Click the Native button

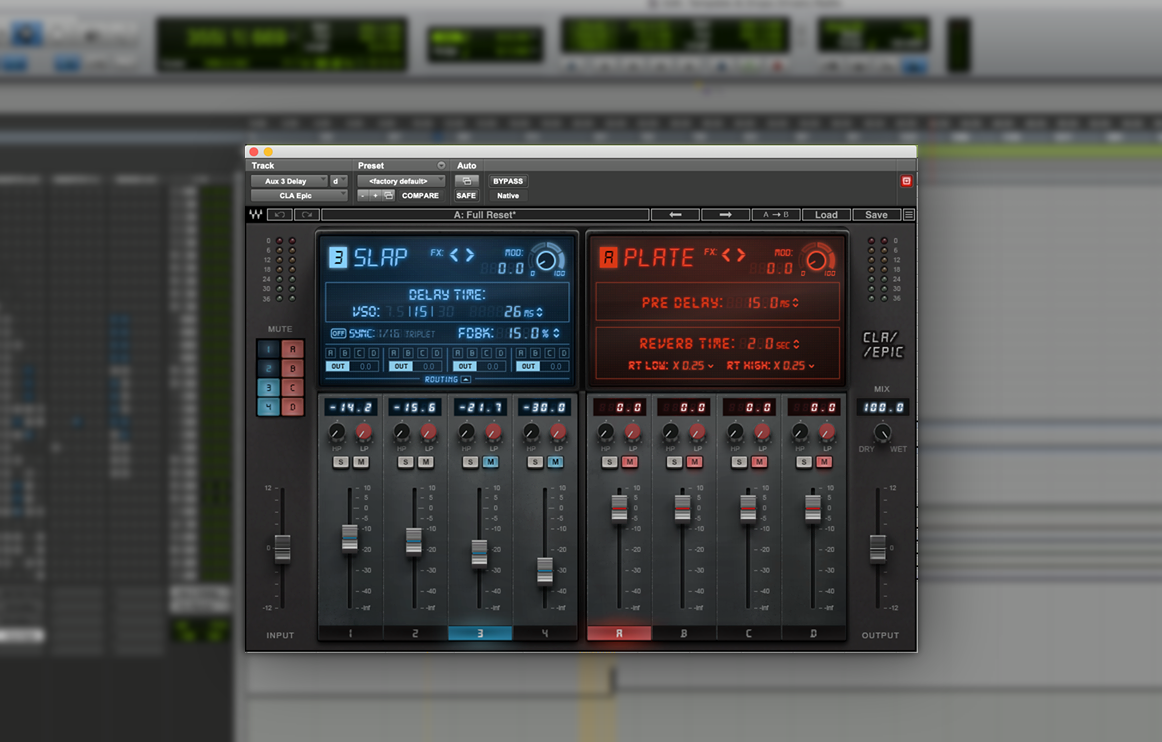coord(508,196)
